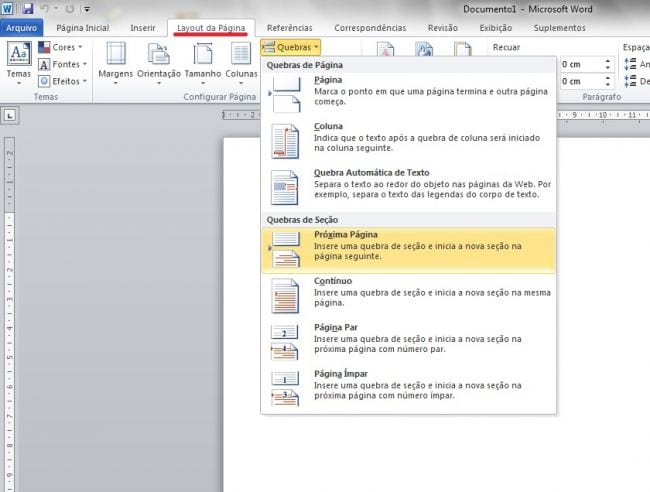Open the Temas gallery button
This screenshot has width=650, height=492.
pyautogui.click(x=19, y=63)
